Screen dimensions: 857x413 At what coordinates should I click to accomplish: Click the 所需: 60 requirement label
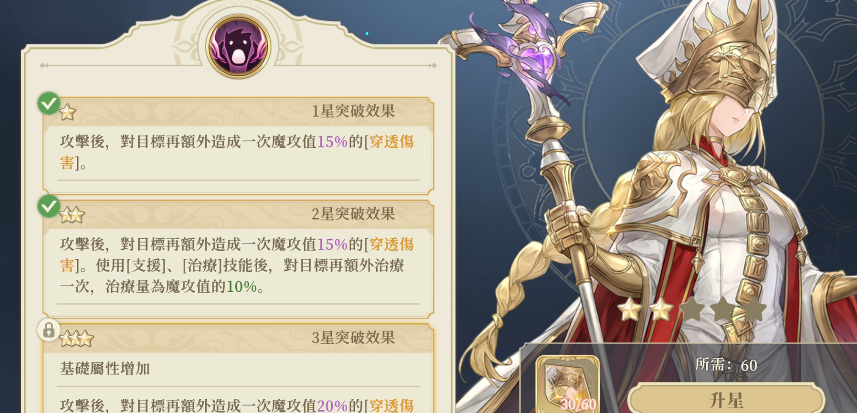point(726,365)
